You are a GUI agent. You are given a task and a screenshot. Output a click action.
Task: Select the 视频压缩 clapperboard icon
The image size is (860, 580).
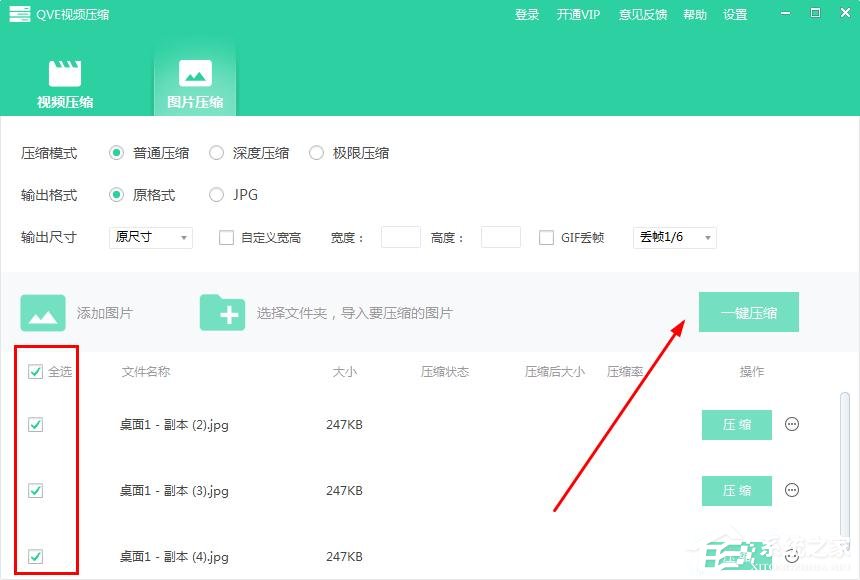point(66,70)
